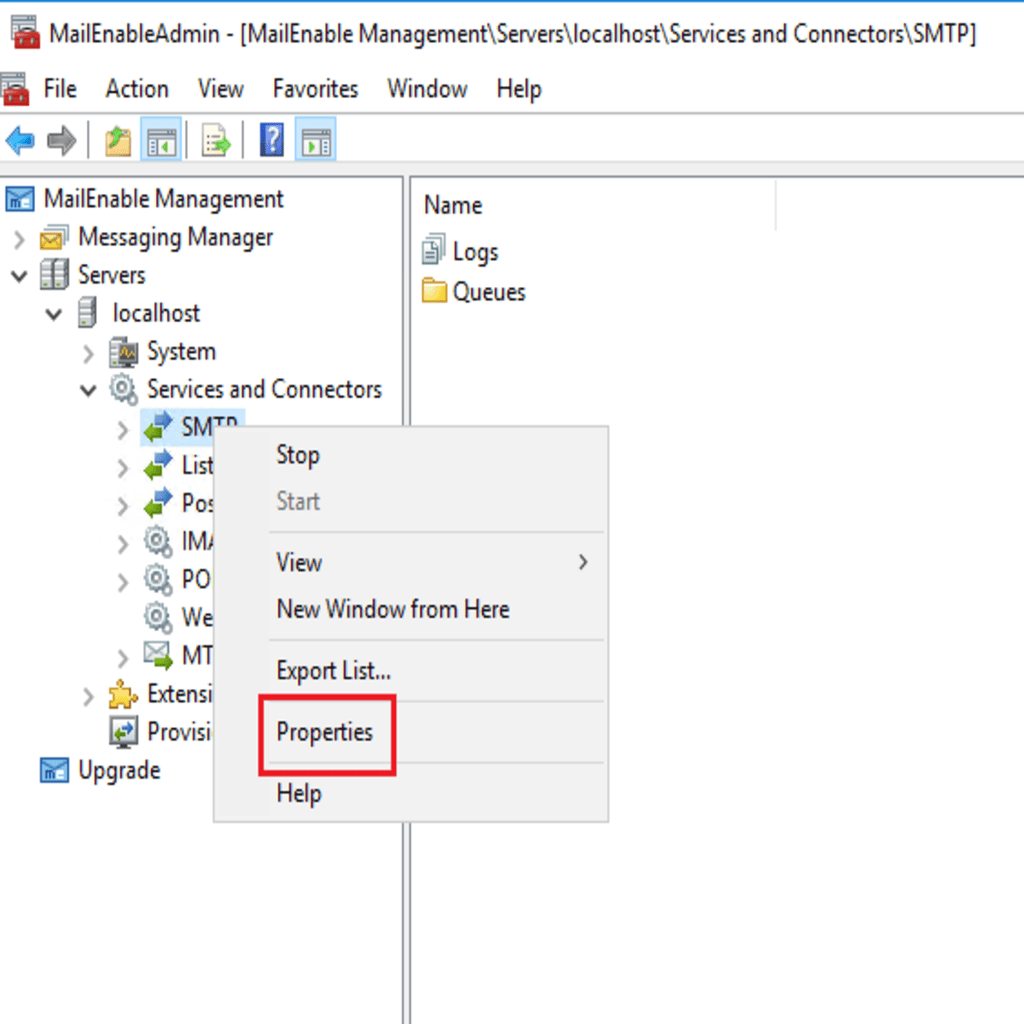This screenshot has width=1024, height=1024.
Task: Expand the MTA node chevron
Action: [123, 658]
